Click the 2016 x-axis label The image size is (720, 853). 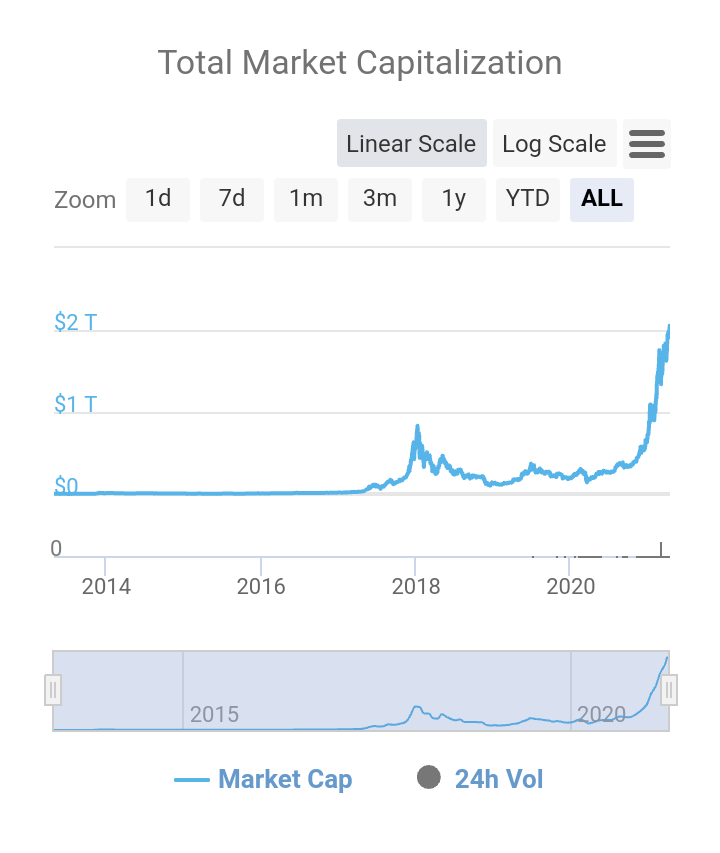pos(261,586)
